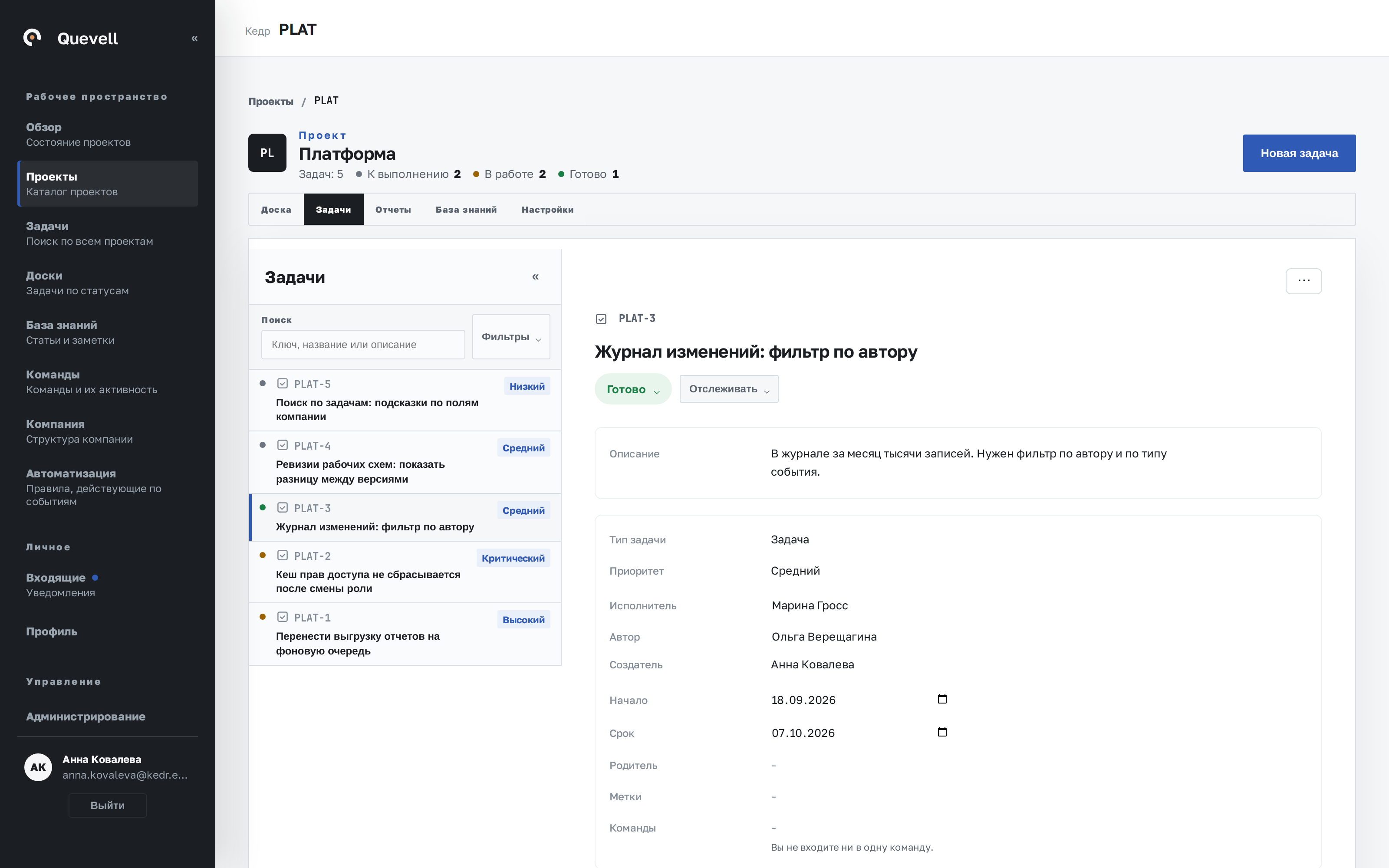Click the checkbox icon beside PLAT-3 header
This screenshot has height=868, width=1389.
[601, 319]
